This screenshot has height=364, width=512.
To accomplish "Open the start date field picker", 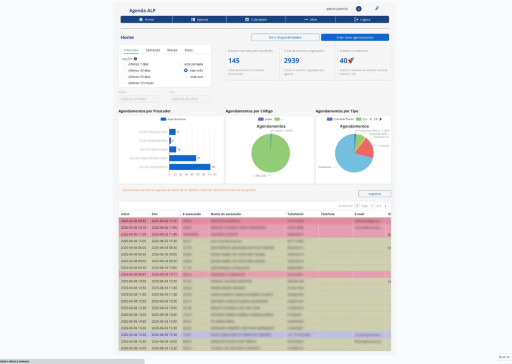I will click(138, 99).
